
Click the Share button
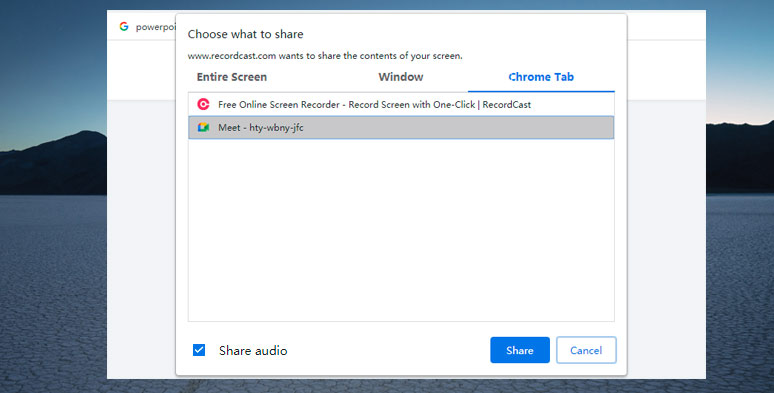[x=520, y=350]
